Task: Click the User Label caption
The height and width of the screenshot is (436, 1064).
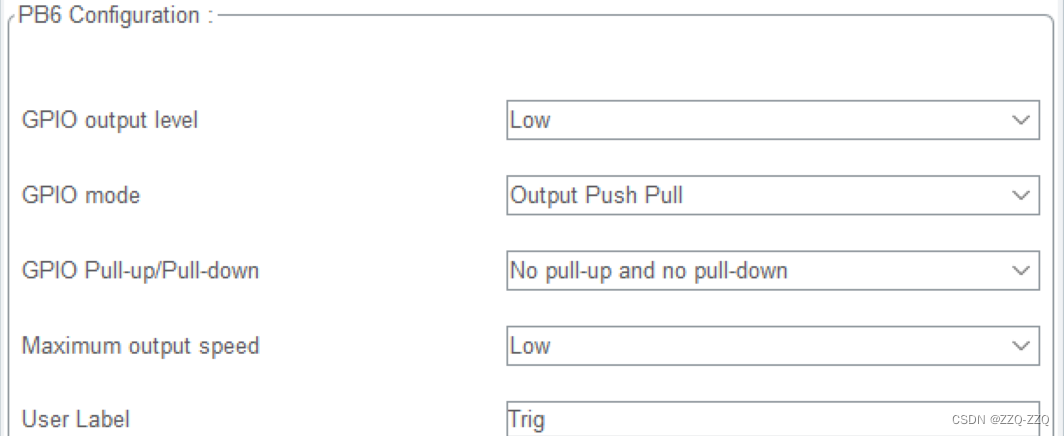Action: click(x=75, y=419)
